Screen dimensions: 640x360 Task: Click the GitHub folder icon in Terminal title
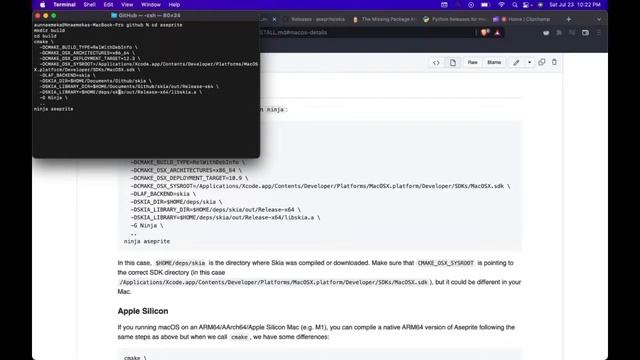(x=114, y=16)
